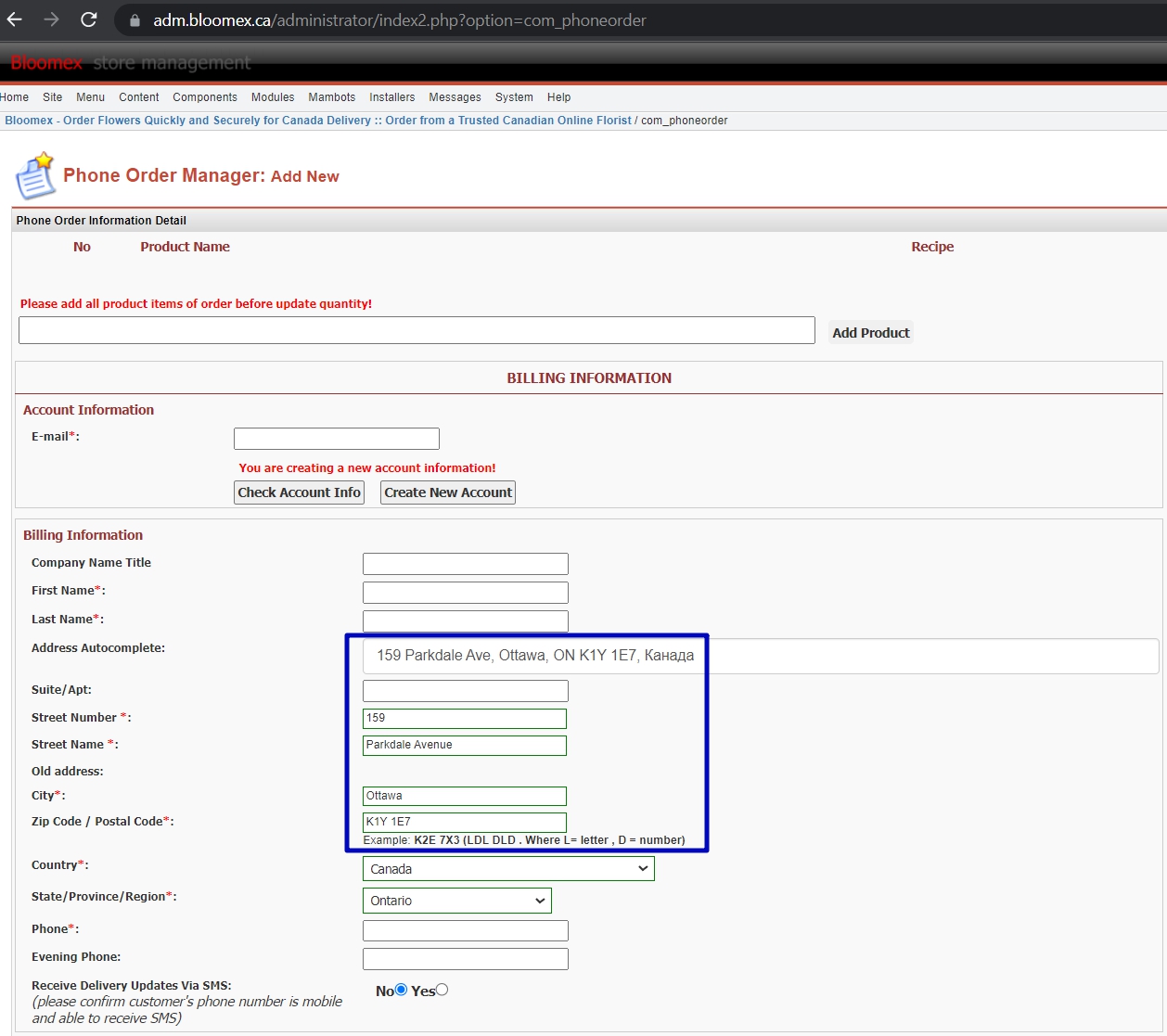Click the 'You are creating a new account' notice

point(367,468)
